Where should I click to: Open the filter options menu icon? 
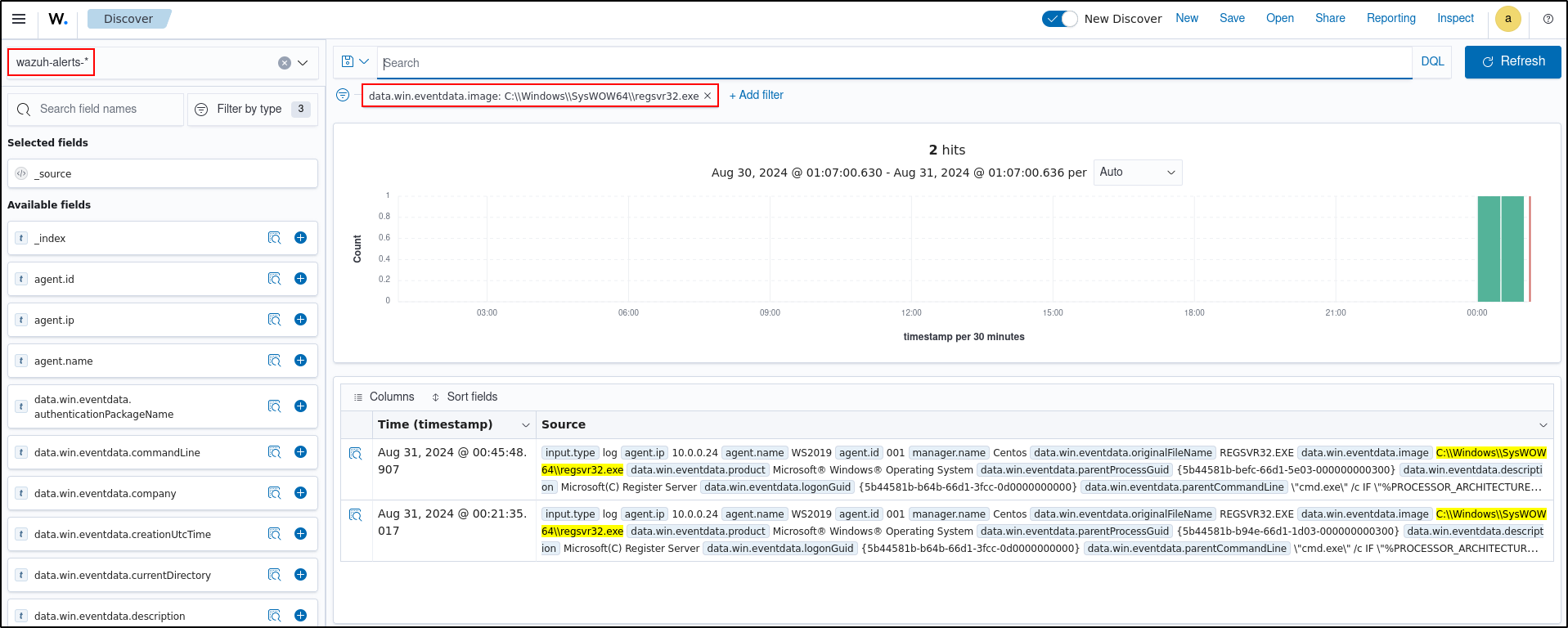click(343, 96)
